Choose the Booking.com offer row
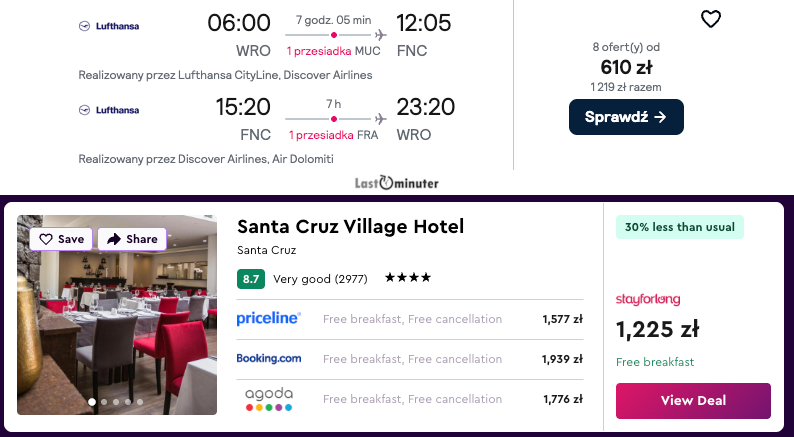This screenshot has height=437, width=794. pos(410,359)
